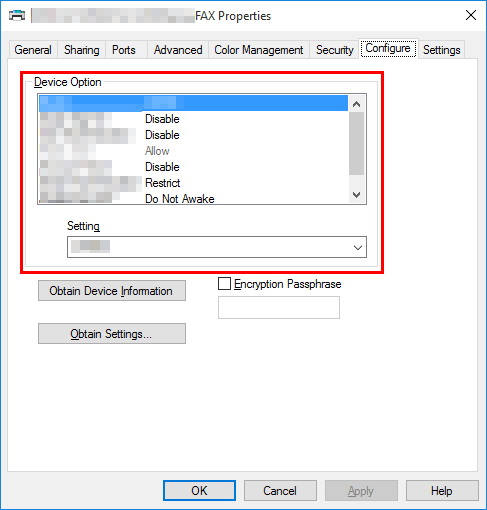The width and height of the screenshot is (487, 510).
Task: Click Obtain Device Information button
Action: [112, 291]
